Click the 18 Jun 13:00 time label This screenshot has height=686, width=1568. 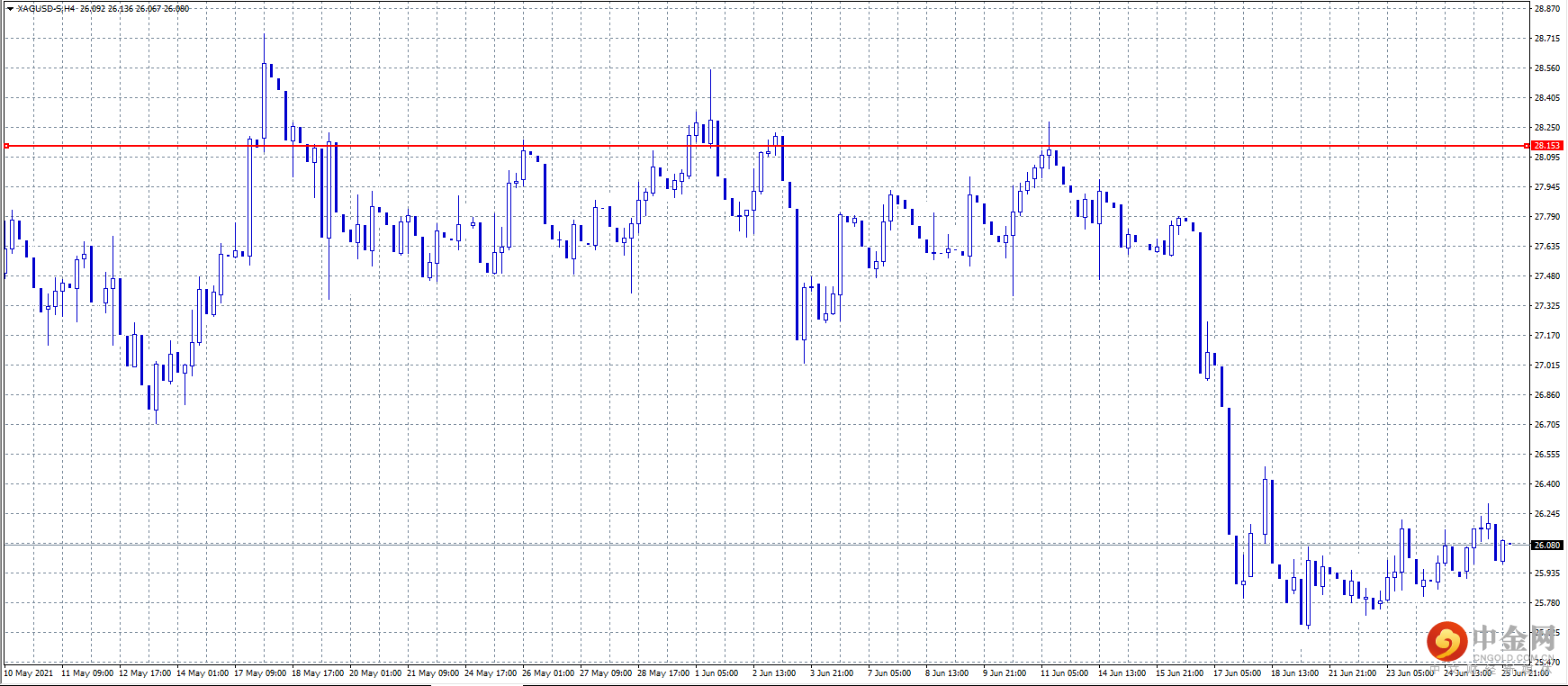(x=1295, y=672)
